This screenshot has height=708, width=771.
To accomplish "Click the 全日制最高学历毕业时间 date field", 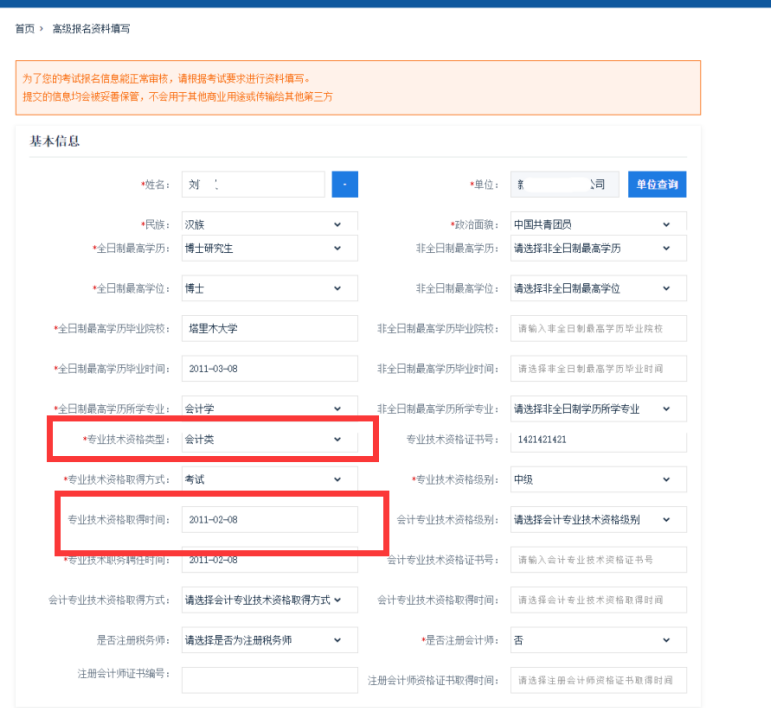I will 269,369.
